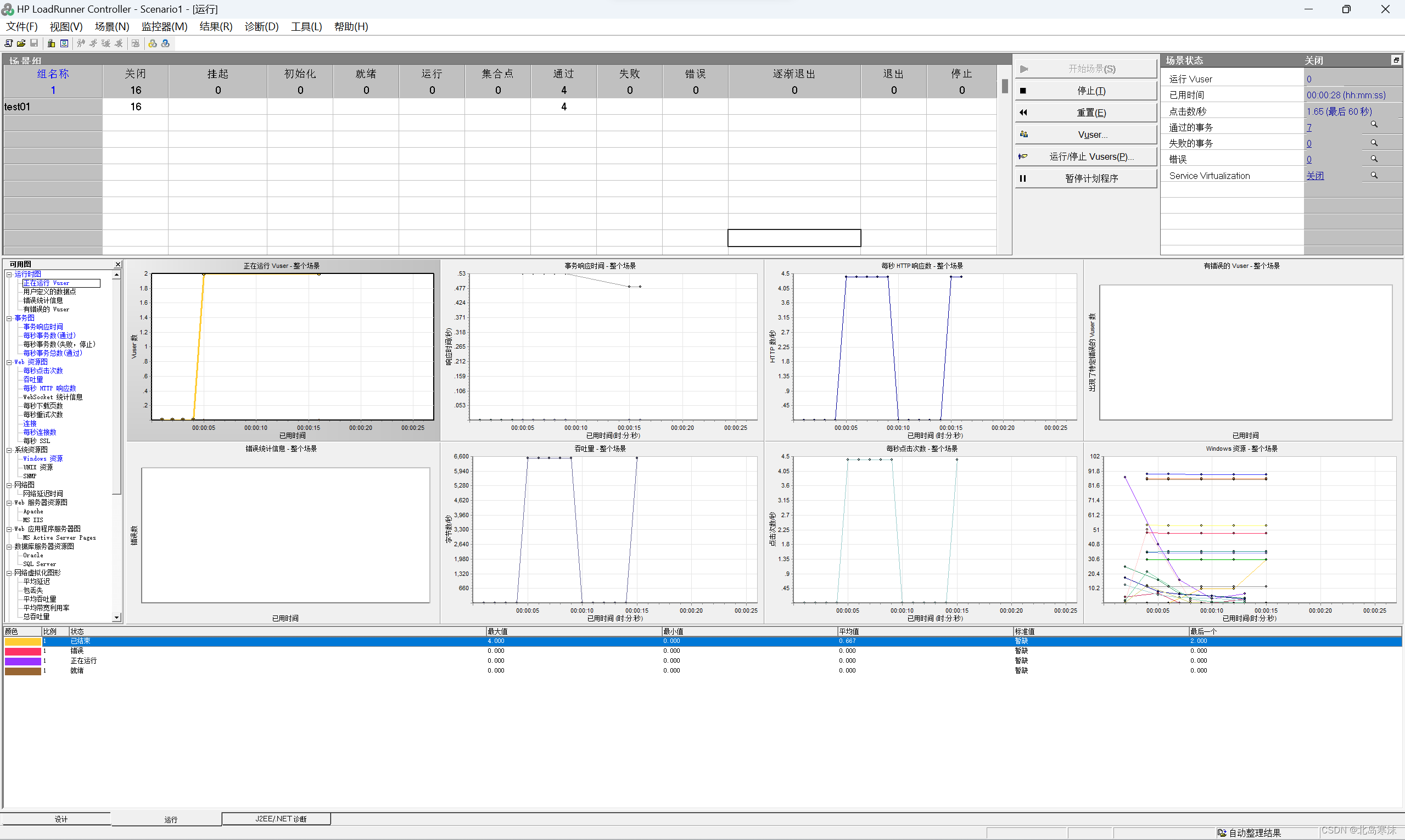Open the 文件(F) menu
This screenshot has width=1405, height=840.
[x=21, y=26]
